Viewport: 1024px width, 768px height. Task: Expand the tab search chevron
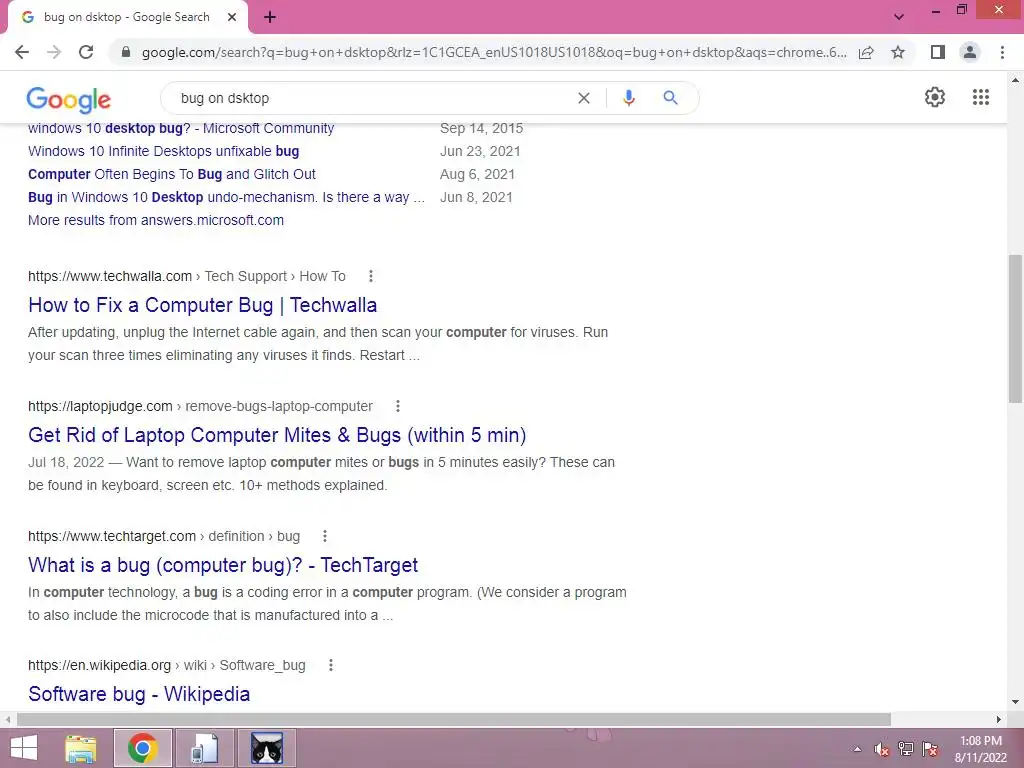[x=899, y=17]
